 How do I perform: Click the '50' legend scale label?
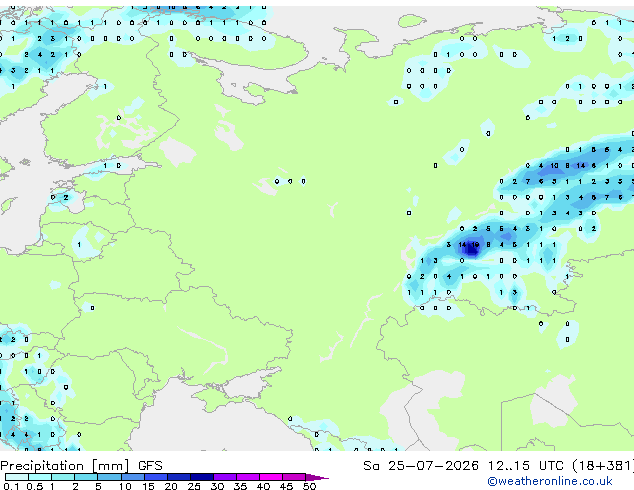[x=309, y=486]
